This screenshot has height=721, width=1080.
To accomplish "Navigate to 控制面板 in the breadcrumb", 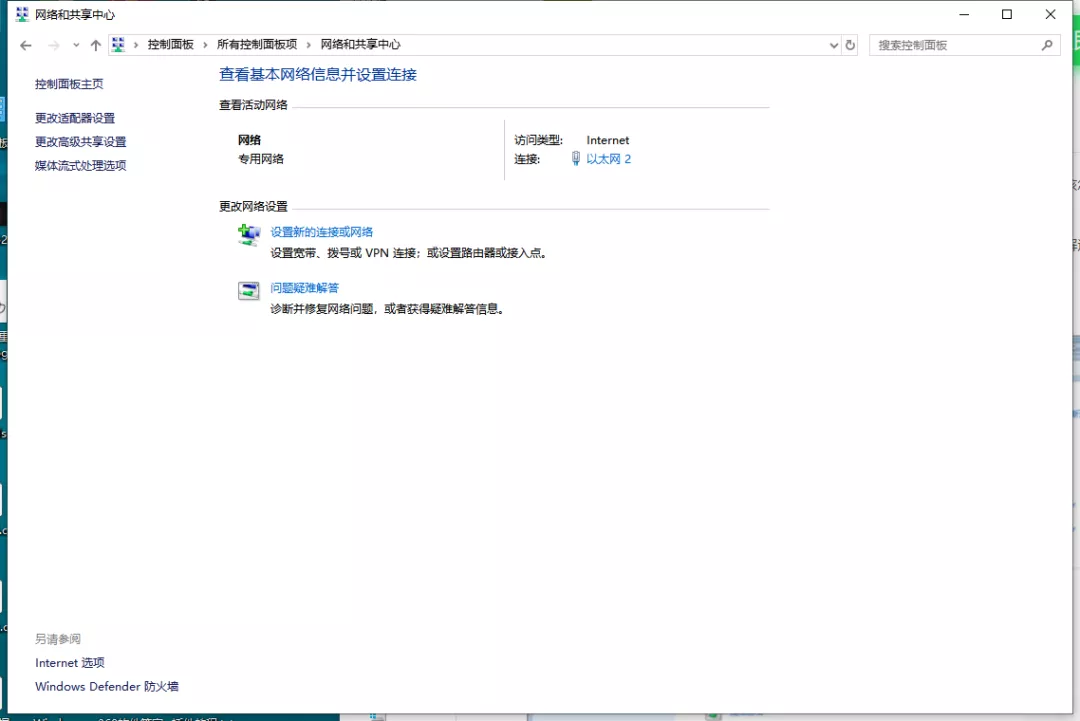I will [172, 45].
